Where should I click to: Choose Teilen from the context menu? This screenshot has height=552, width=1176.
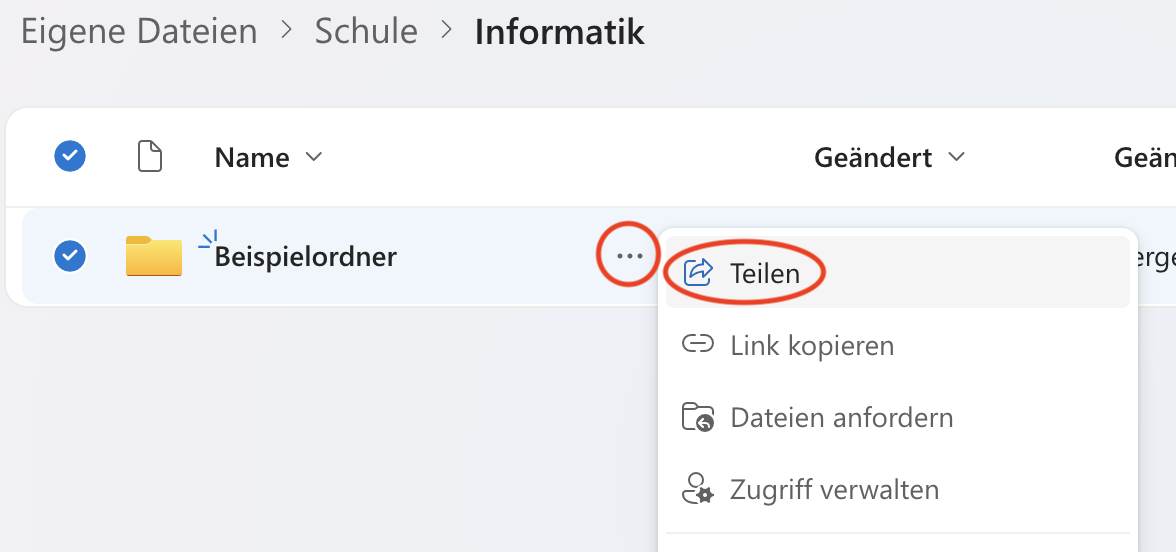click(765, 272)
